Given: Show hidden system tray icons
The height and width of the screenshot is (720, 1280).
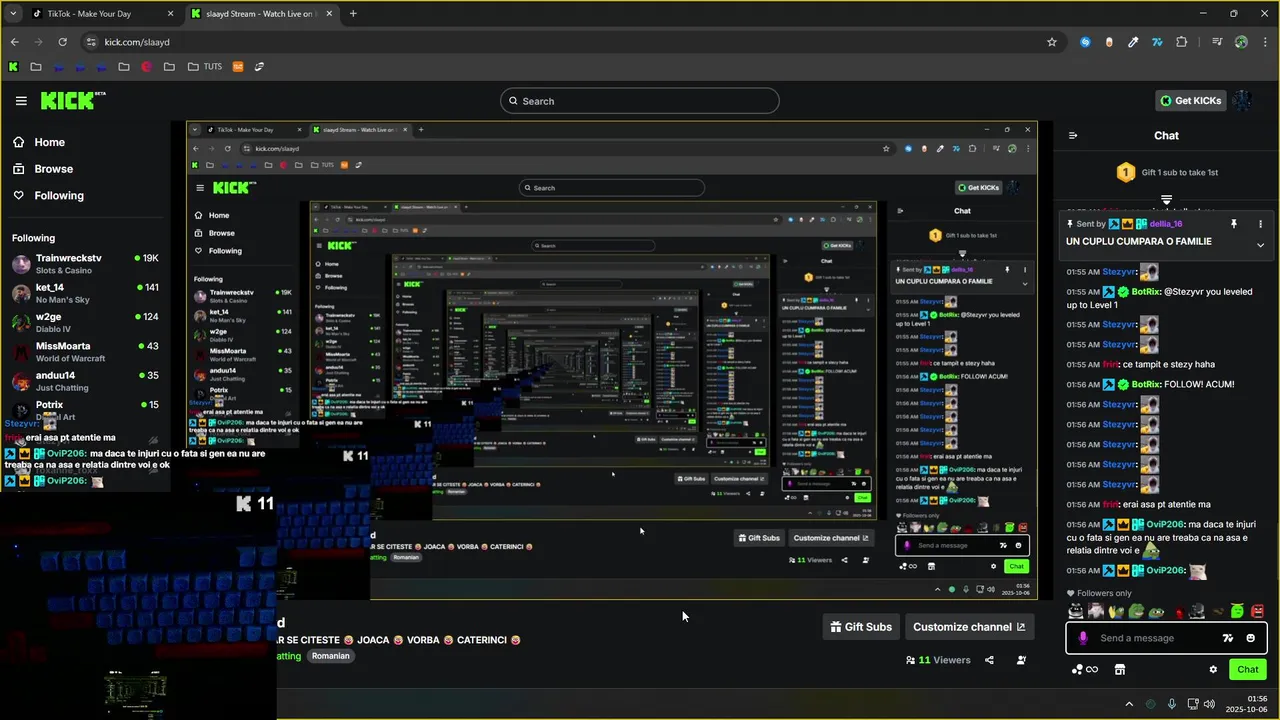Looking at the screenshot, I should pyautogui.click(x=1129, y=704).
